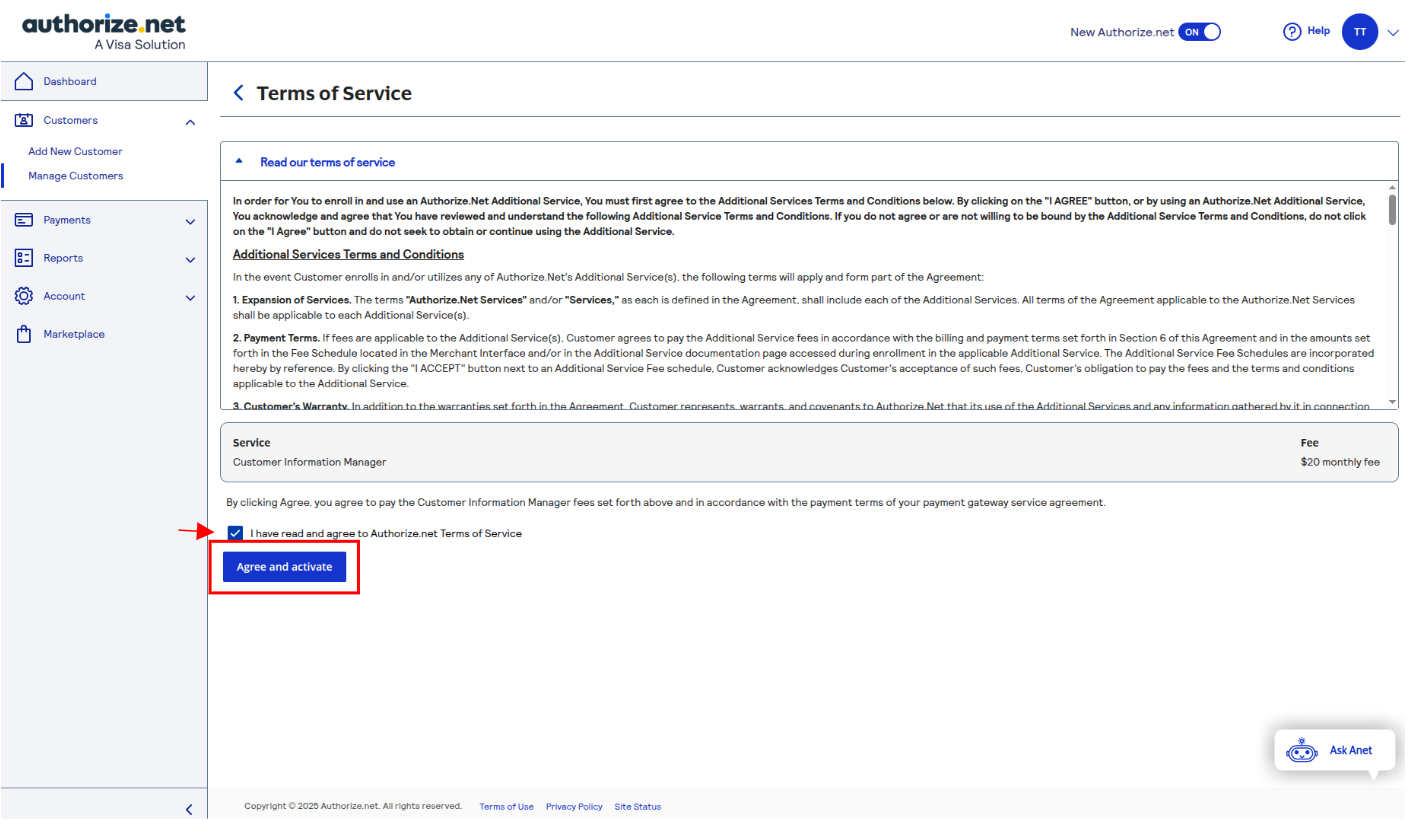
Task: Click the Customers label in the sidebar
Action: pos(70,120)
